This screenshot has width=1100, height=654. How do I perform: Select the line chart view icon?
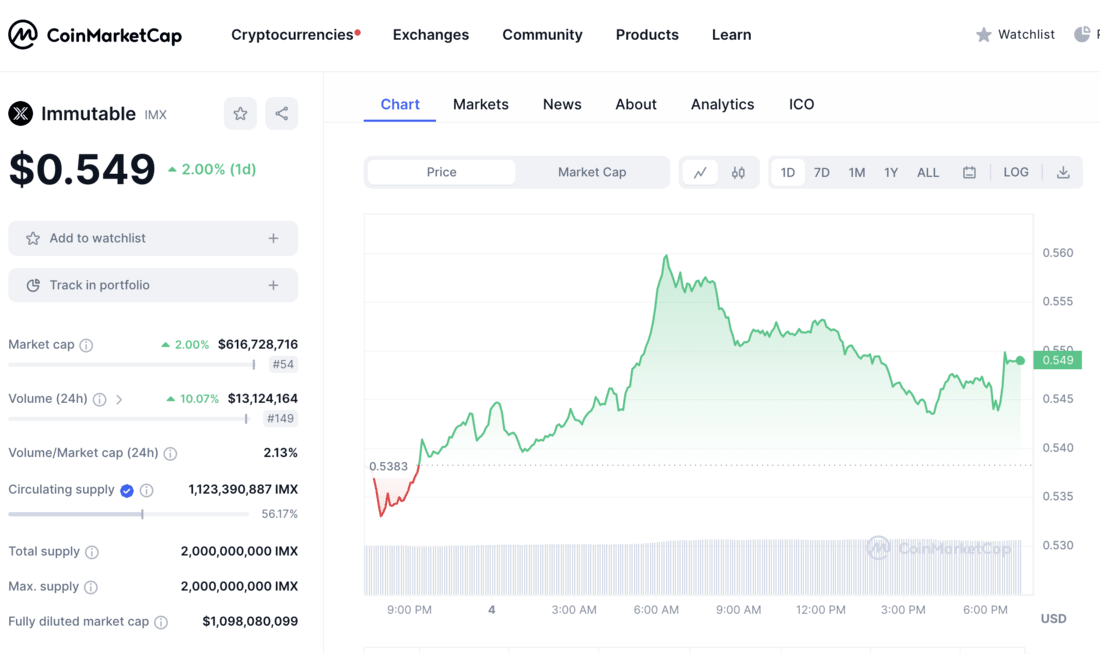pos(700,173)
